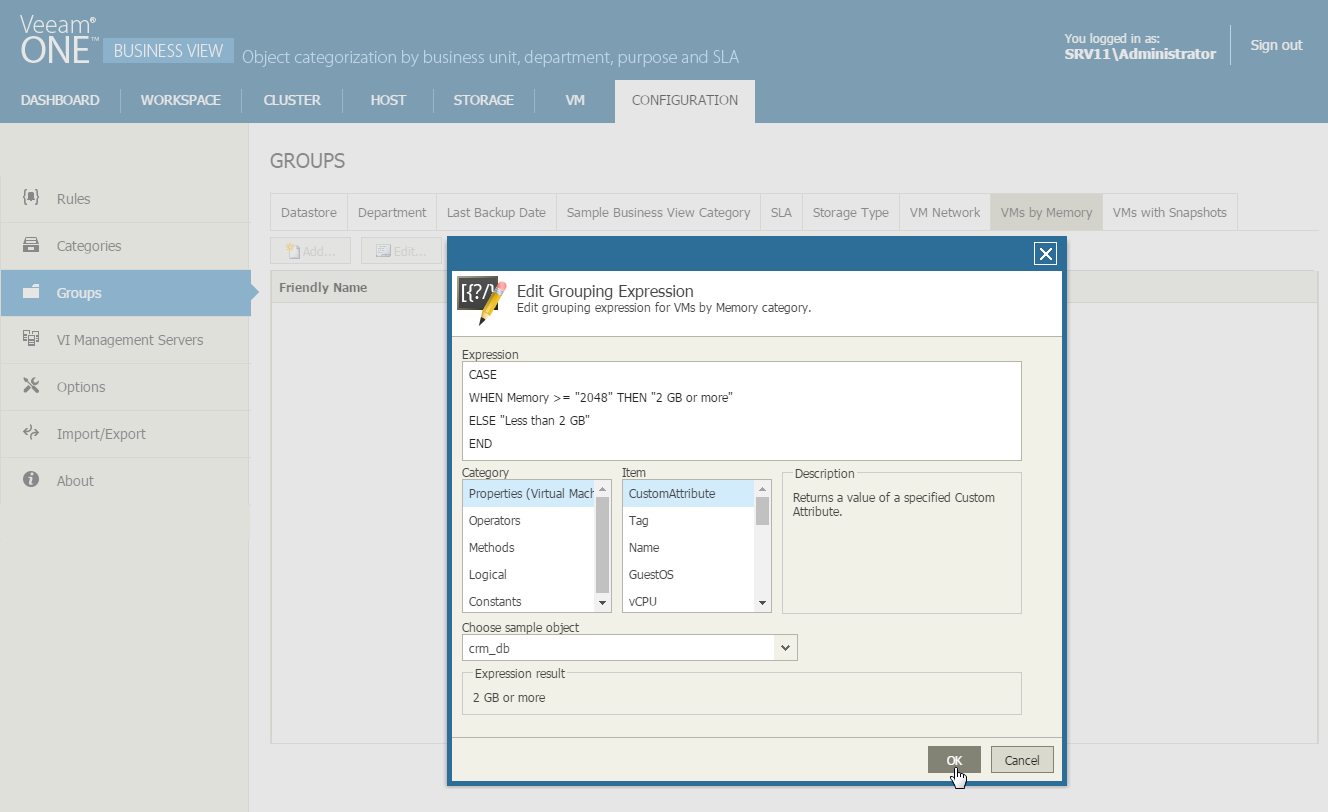Click the About info icon
Image resolution: width=1328 pixels, height=812 pixels.
coord(31,480)
